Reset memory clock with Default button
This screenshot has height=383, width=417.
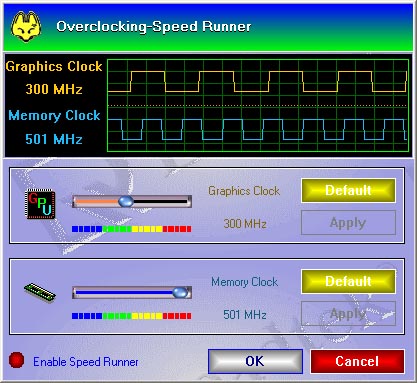click(x=348, y=282)
